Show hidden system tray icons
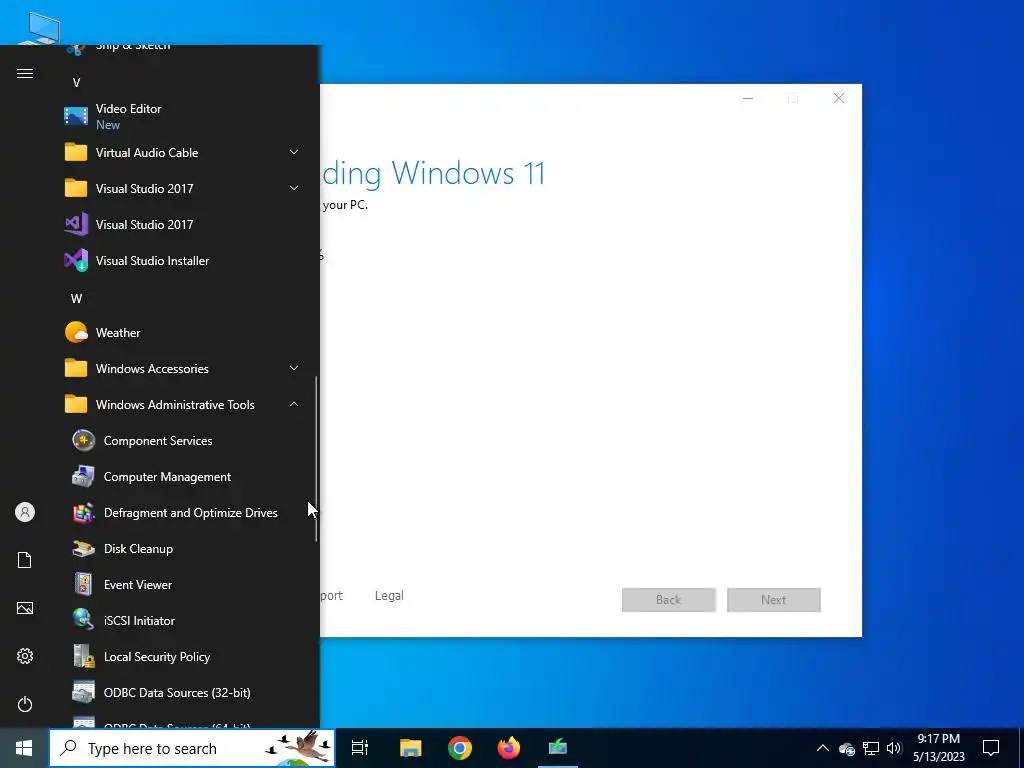The width and height of the screenshot is (1024, 768). click(x=823, y=748)
